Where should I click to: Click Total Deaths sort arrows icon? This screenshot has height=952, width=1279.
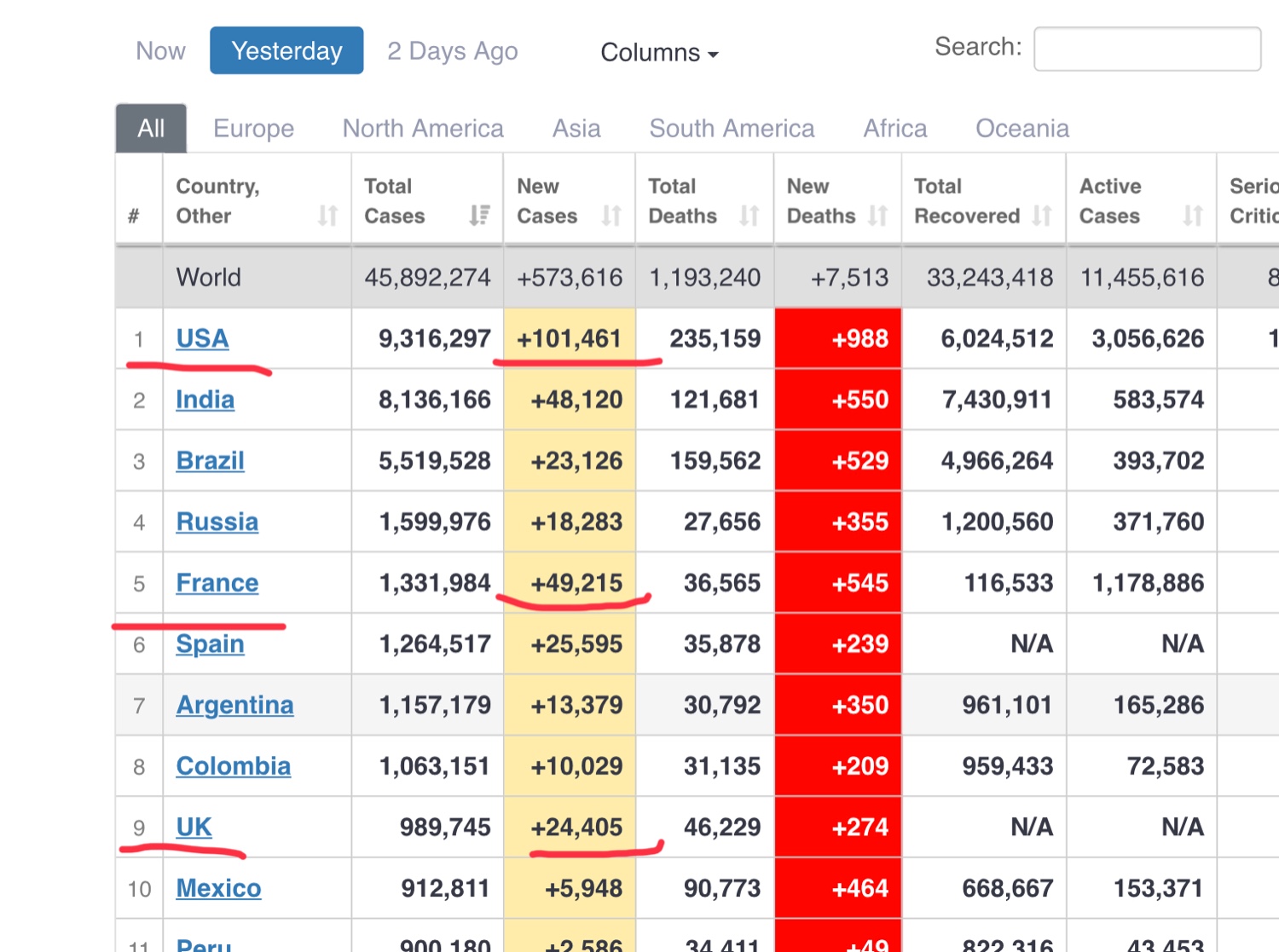[749, 216]
